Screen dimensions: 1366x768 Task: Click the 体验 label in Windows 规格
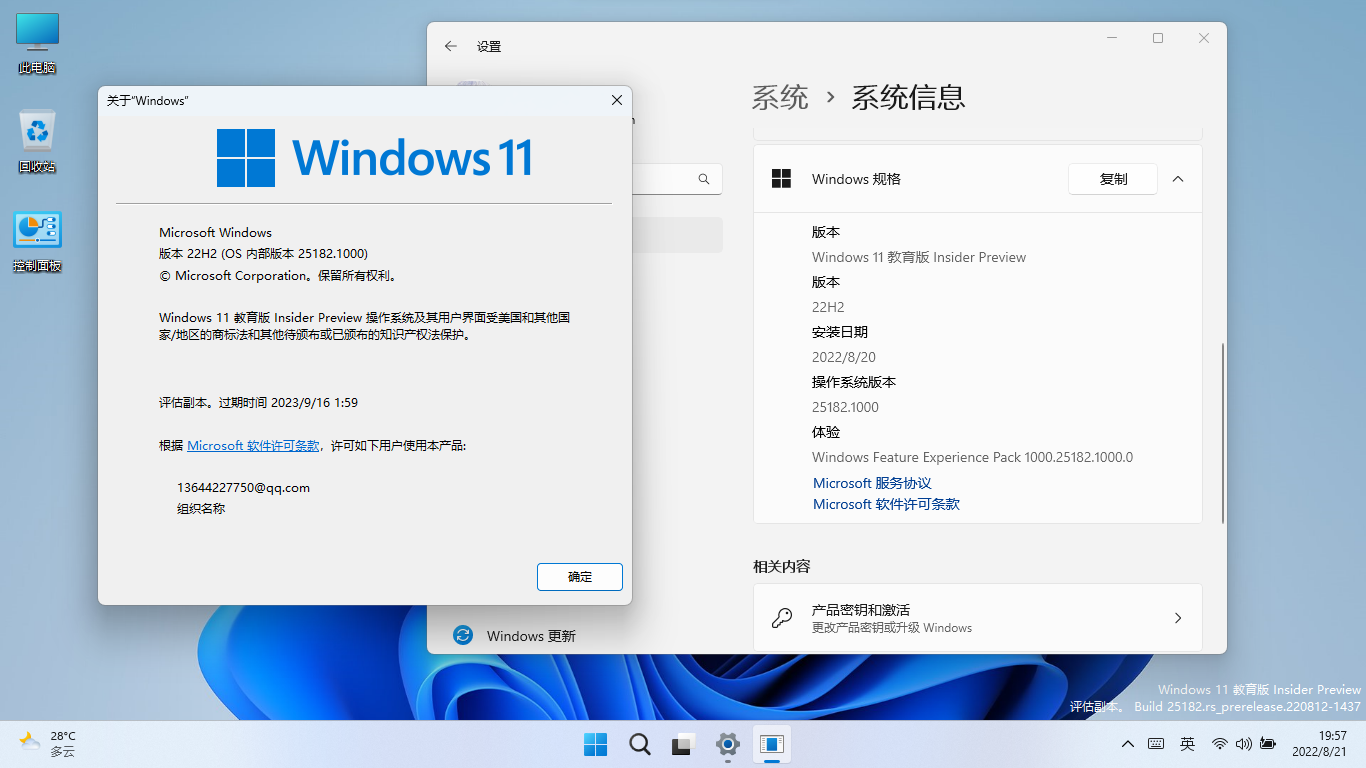click(x=826, y=432)
